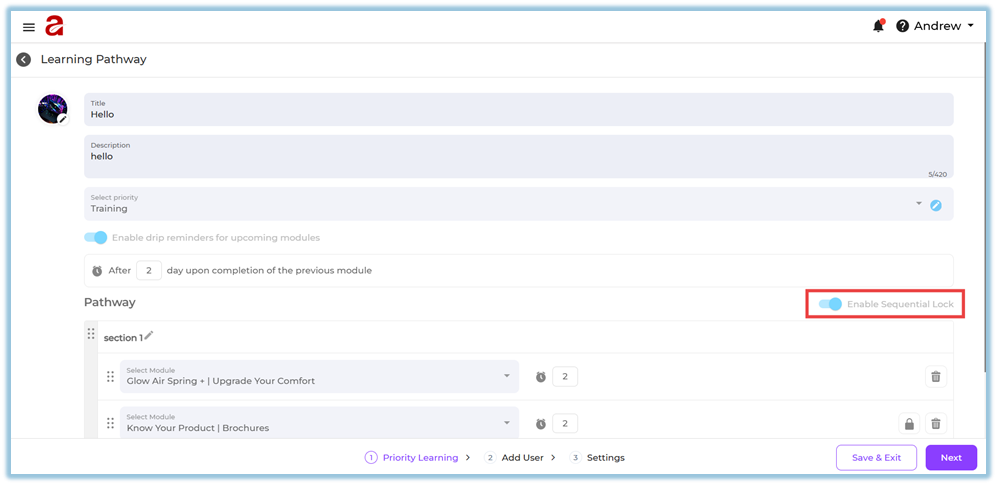Click lock icon on Know Your Product row
Viewport: 997px width, 485px height.
908,424
